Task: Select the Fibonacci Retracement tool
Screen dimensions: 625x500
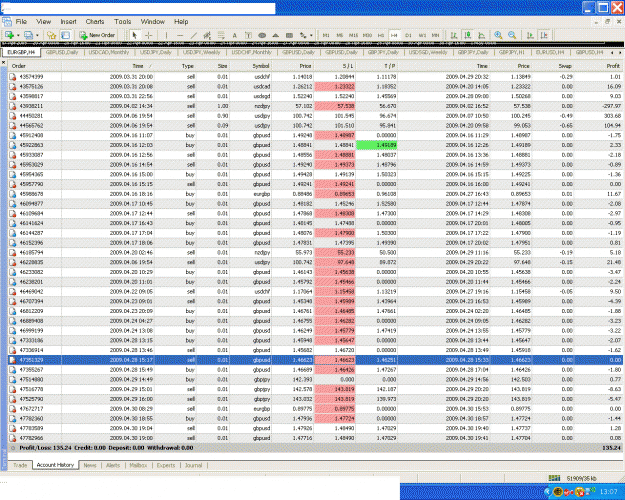Action: tap(221, 35)
